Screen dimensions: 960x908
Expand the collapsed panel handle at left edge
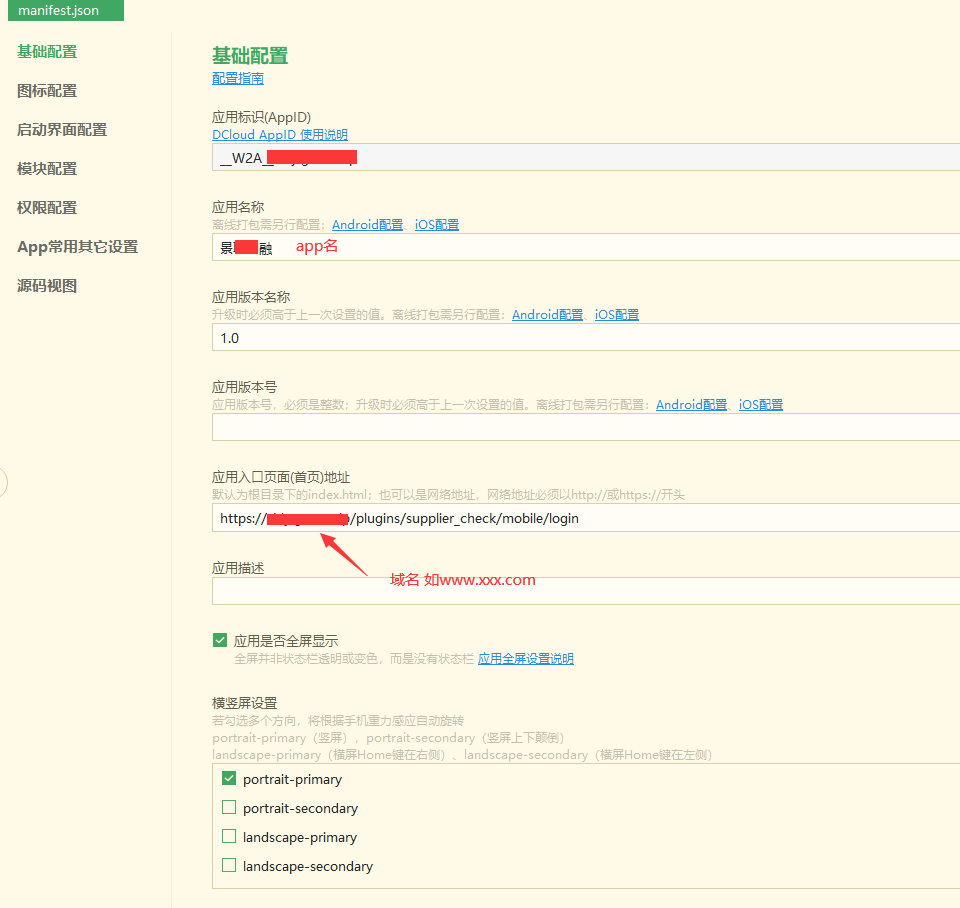tap(3, 483)
